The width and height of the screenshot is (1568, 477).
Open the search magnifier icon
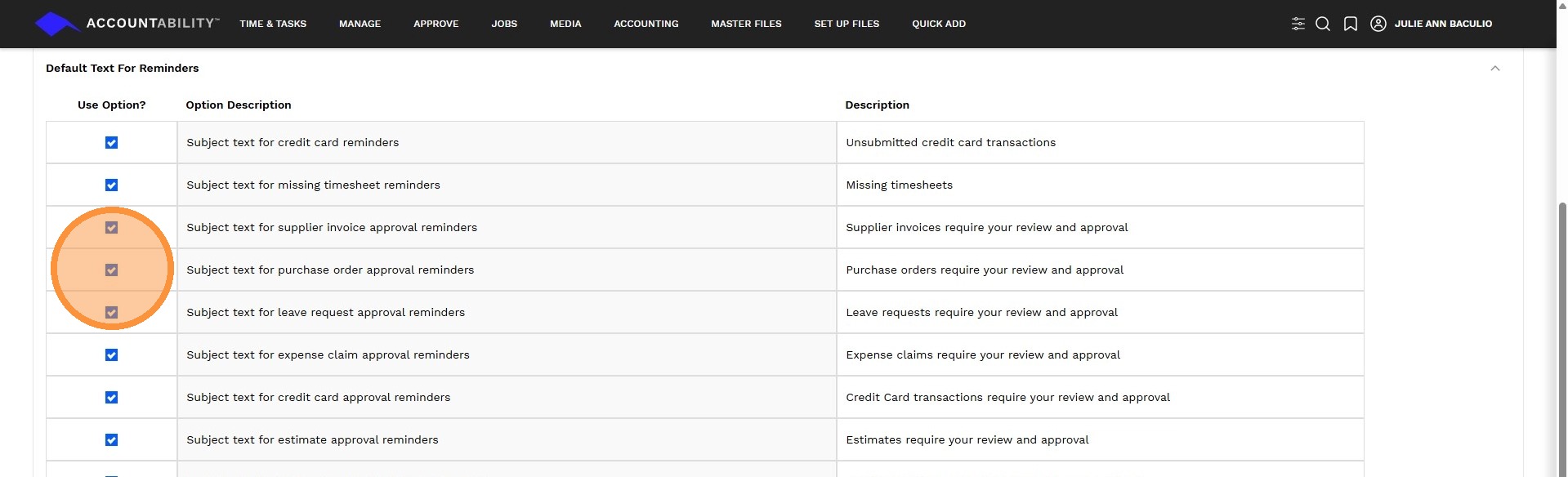pyautogui.click(x=1323, y=24)
